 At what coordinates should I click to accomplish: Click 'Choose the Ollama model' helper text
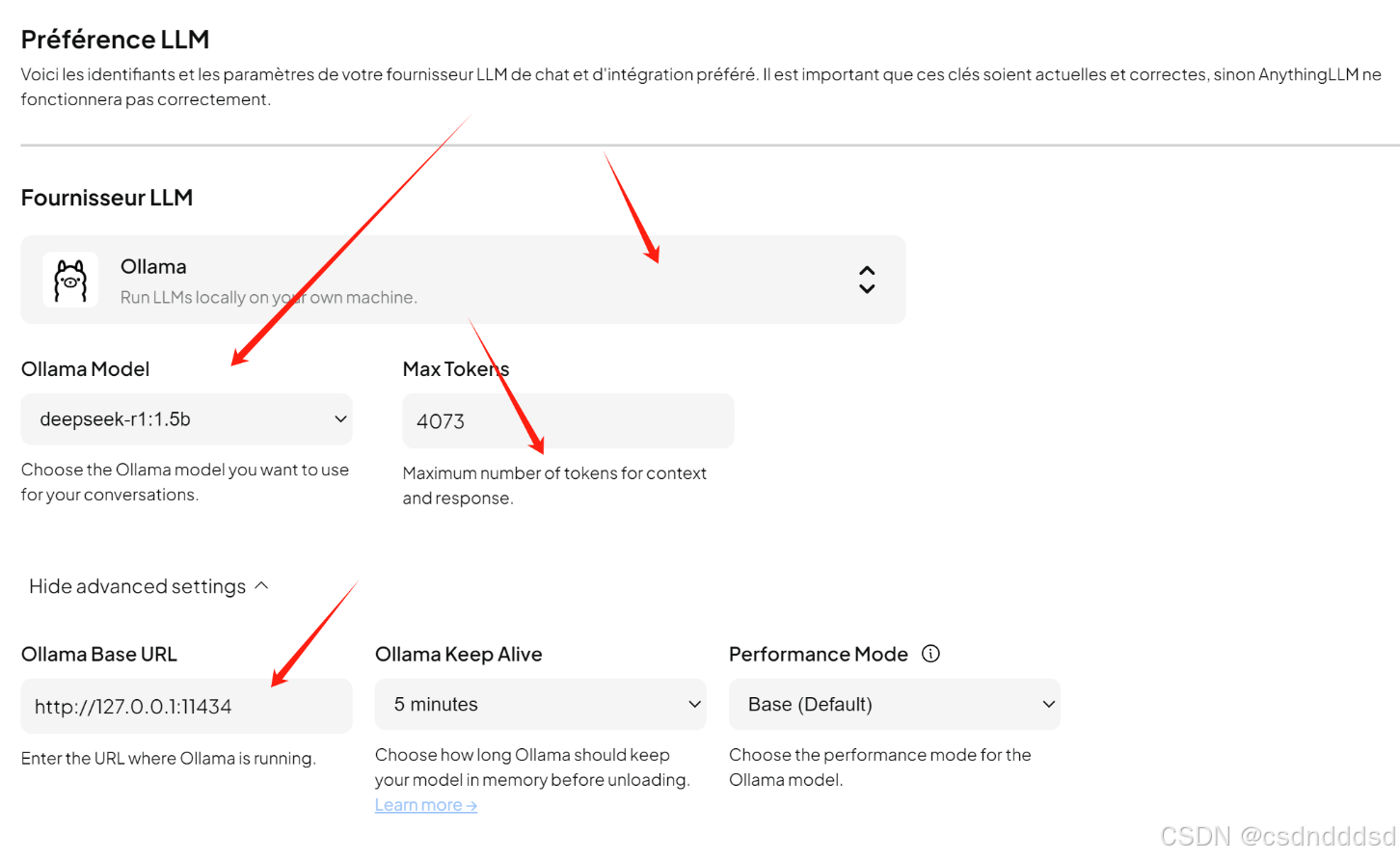click(x=185, y=482)
